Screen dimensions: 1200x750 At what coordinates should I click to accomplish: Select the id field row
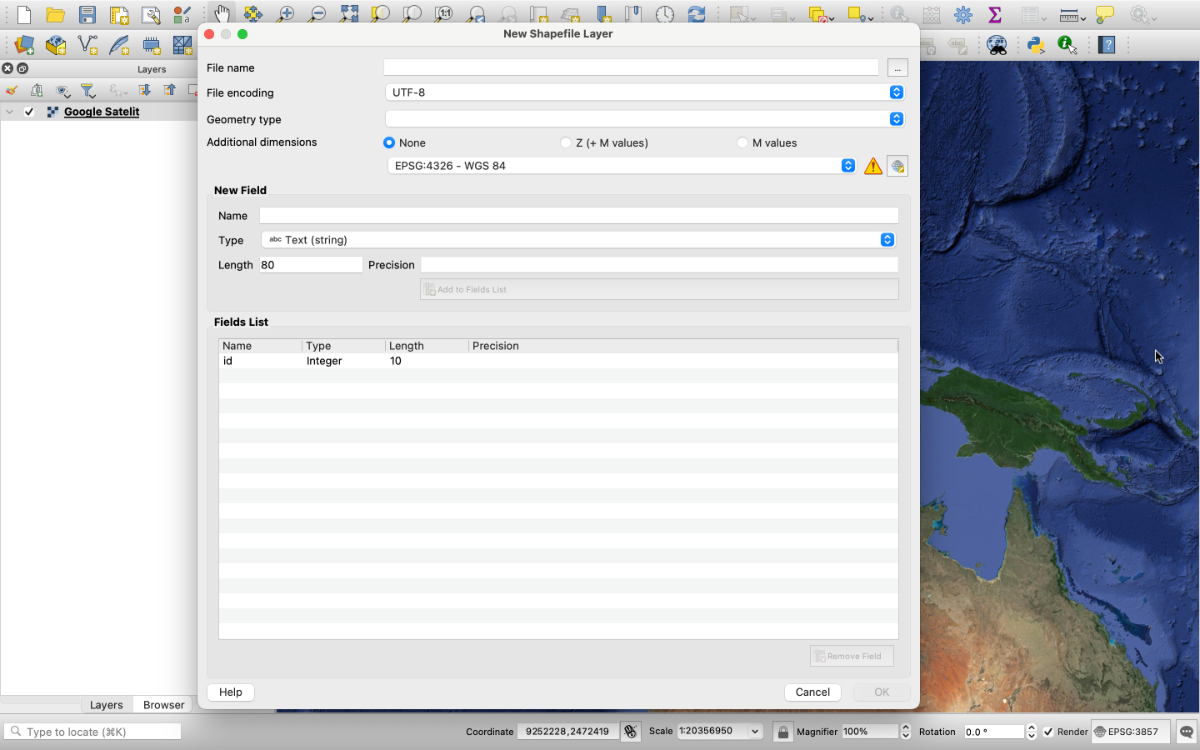(x=558, y=361)
